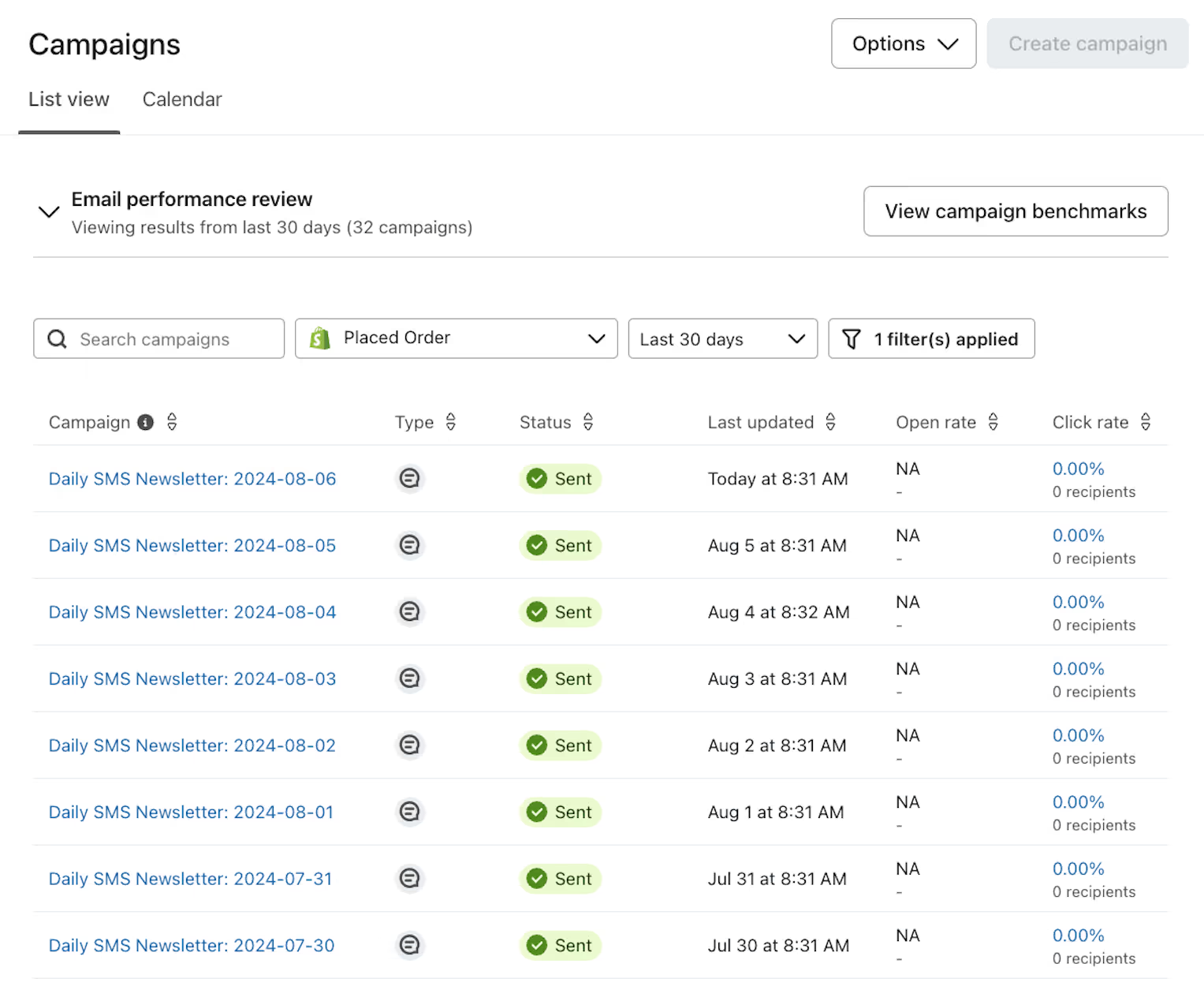Click View campaign benchmarks
The height and width of the screenshot is (986, 1204).
(1016, 211)
